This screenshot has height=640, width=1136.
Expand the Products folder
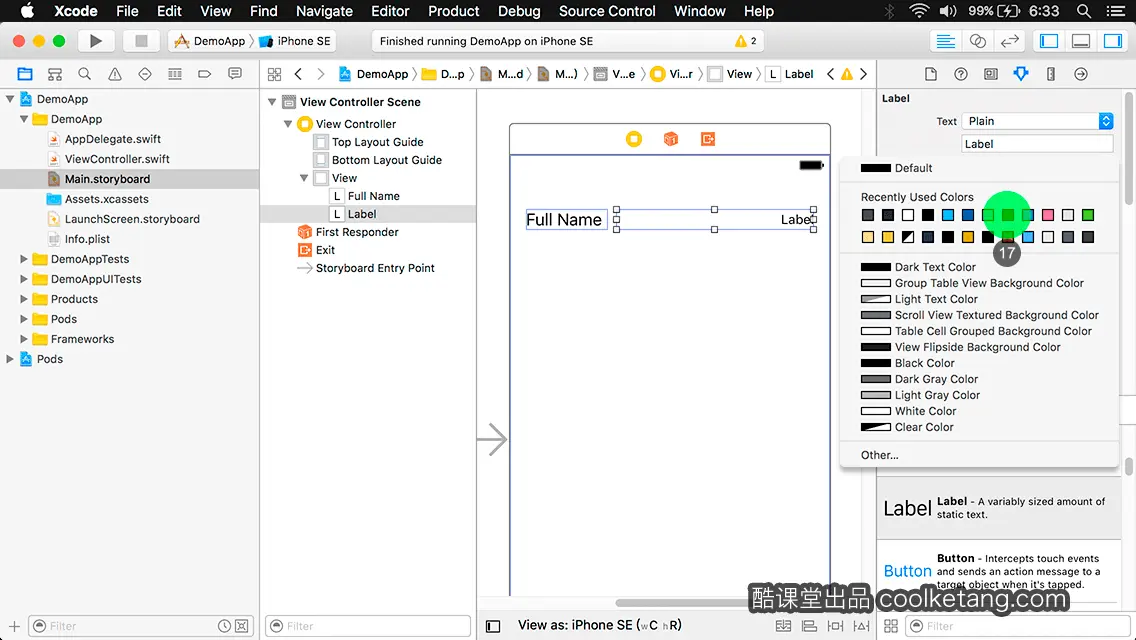[23, 299]
